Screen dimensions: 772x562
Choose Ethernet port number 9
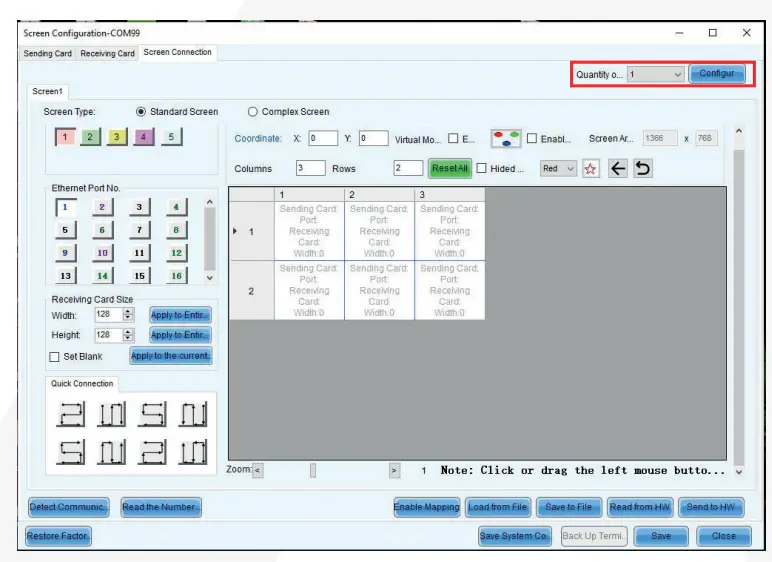65,253
